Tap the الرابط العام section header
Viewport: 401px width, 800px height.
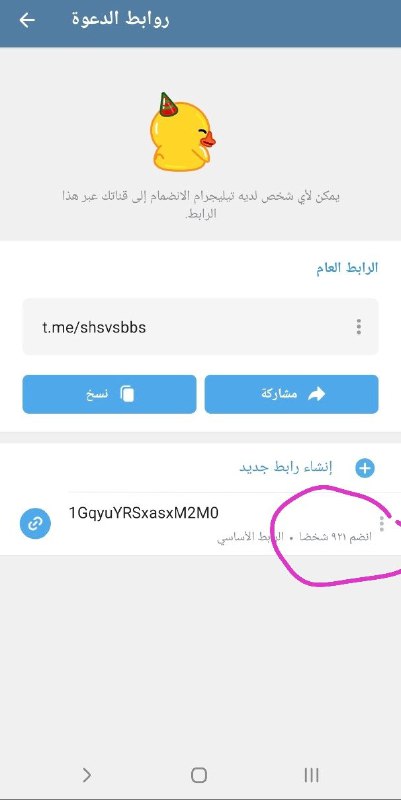click(x=347, y=268)
